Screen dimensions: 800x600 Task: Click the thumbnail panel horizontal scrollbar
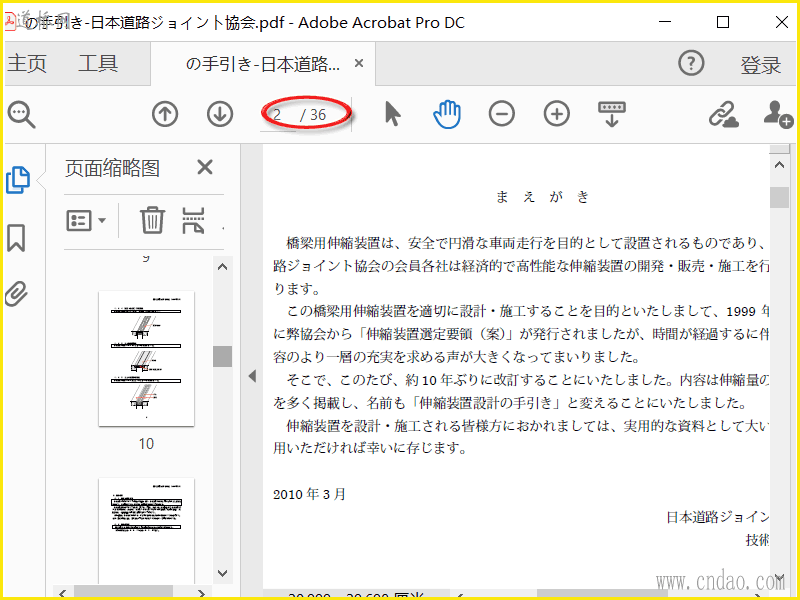123,593
